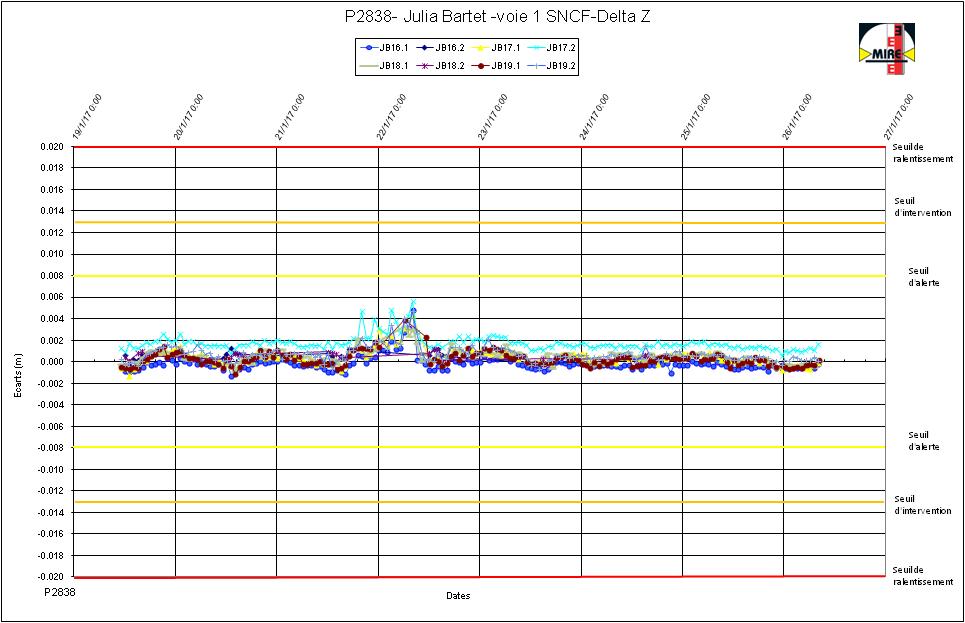The height and width of the screenshot is (623, 965).
Task: Click the -0.020 y-axis value
Action: click(x=50, y=577)
